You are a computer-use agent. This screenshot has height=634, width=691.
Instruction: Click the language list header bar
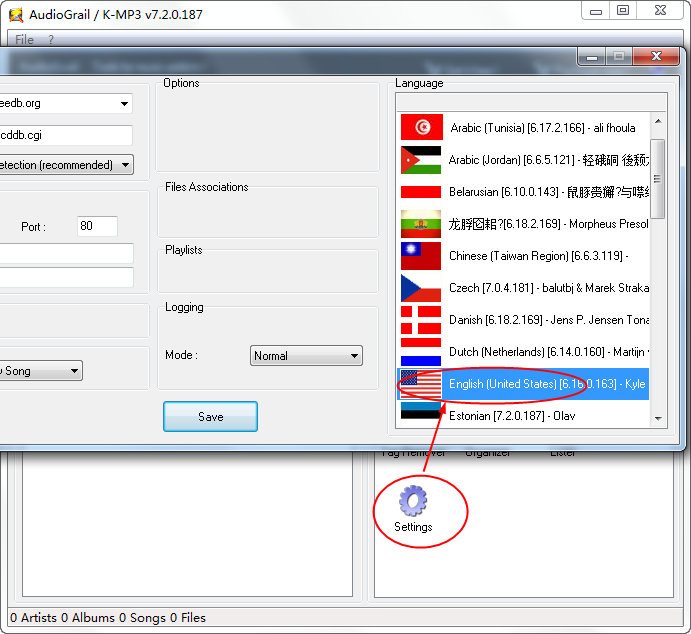click(531, 102)
